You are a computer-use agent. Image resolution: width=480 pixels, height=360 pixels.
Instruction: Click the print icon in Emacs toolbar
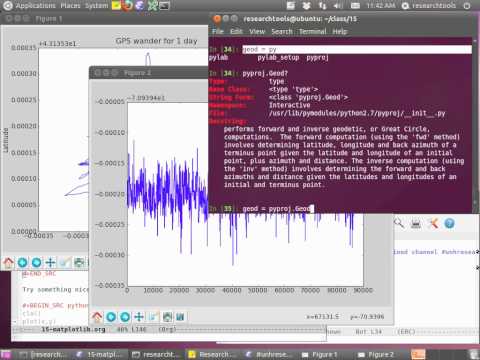pos(416,223)
